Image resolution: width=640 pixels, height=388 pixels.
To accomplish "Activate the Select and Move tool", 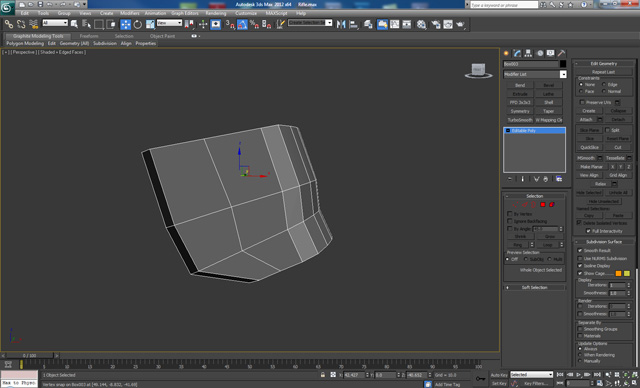I will (x=125, y=24).
